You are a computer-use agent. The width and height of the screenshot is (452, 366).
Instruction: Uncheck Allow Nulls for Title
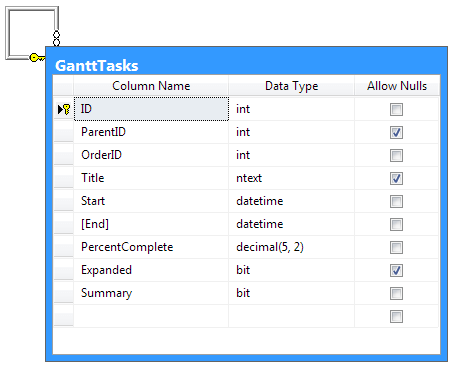396,178
